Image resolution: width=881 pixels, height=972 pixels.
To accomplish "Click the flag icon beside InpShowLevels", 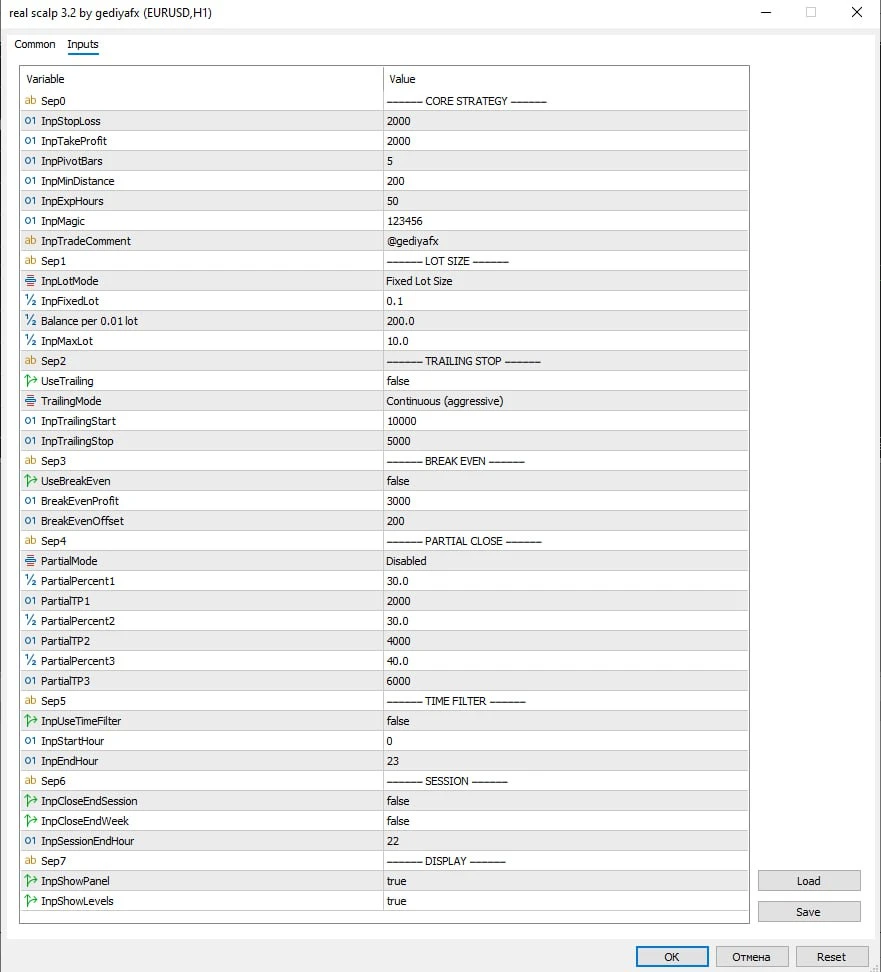I will (x=30, y=901).
